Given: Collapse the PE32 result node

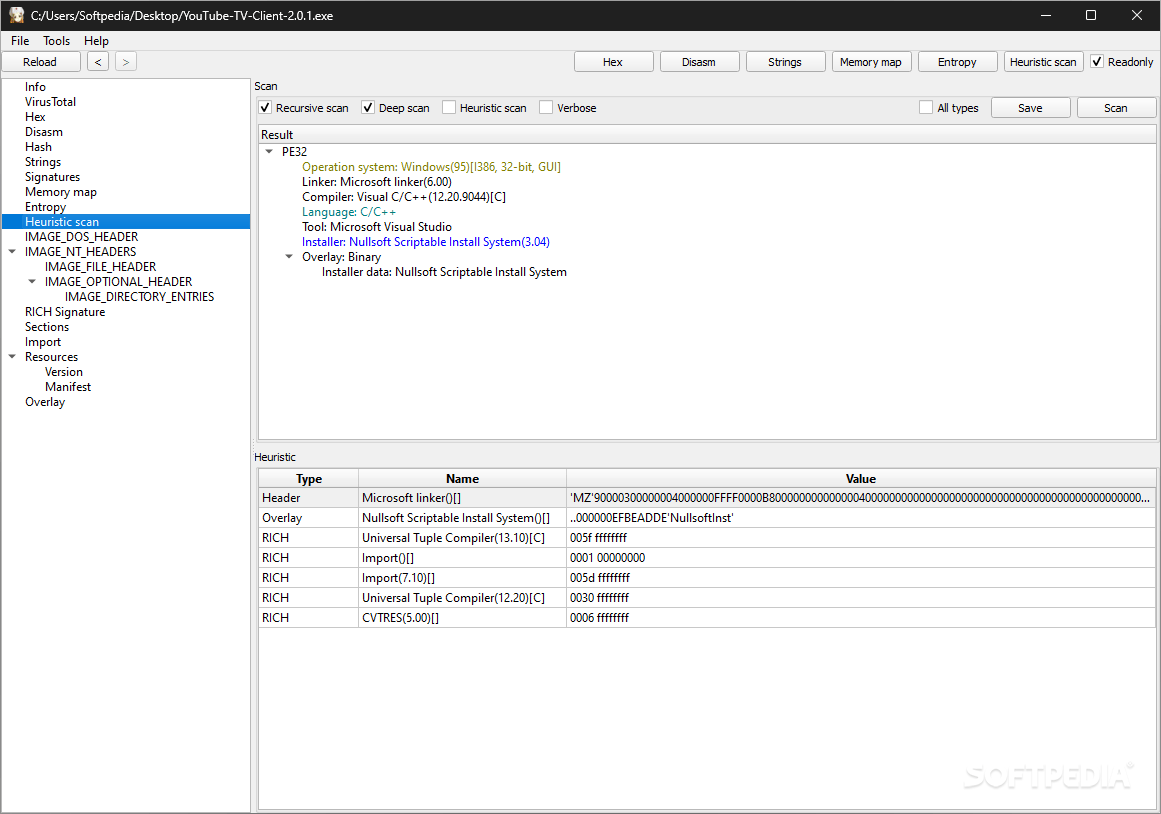Looking at the screenshot, I should point(270,152).
